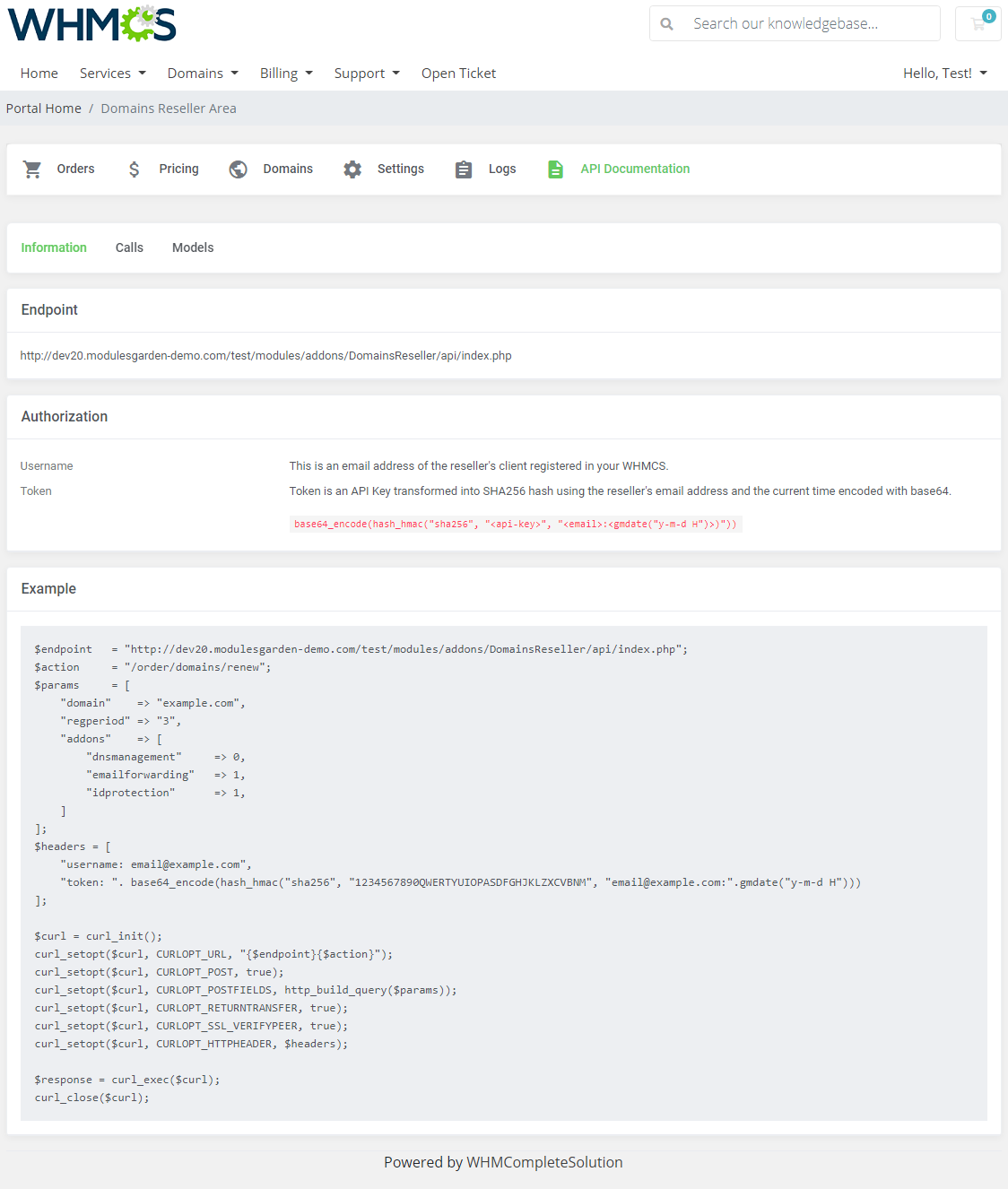Open the Open Ticket menu item
This screenshot has height=1189, width=1008.
tap(458, 74)
